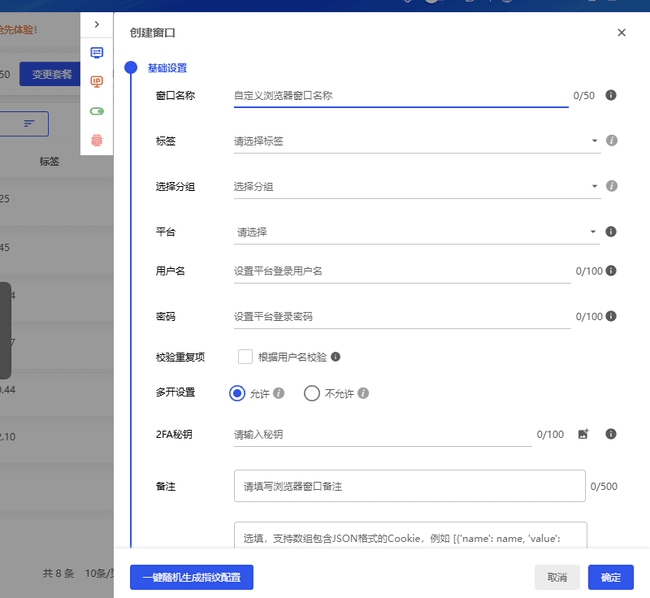Click the green toggle icon in the side strip
Image resolution: width=650 pixels, height=598 pixels.
[x=97, y=111]
